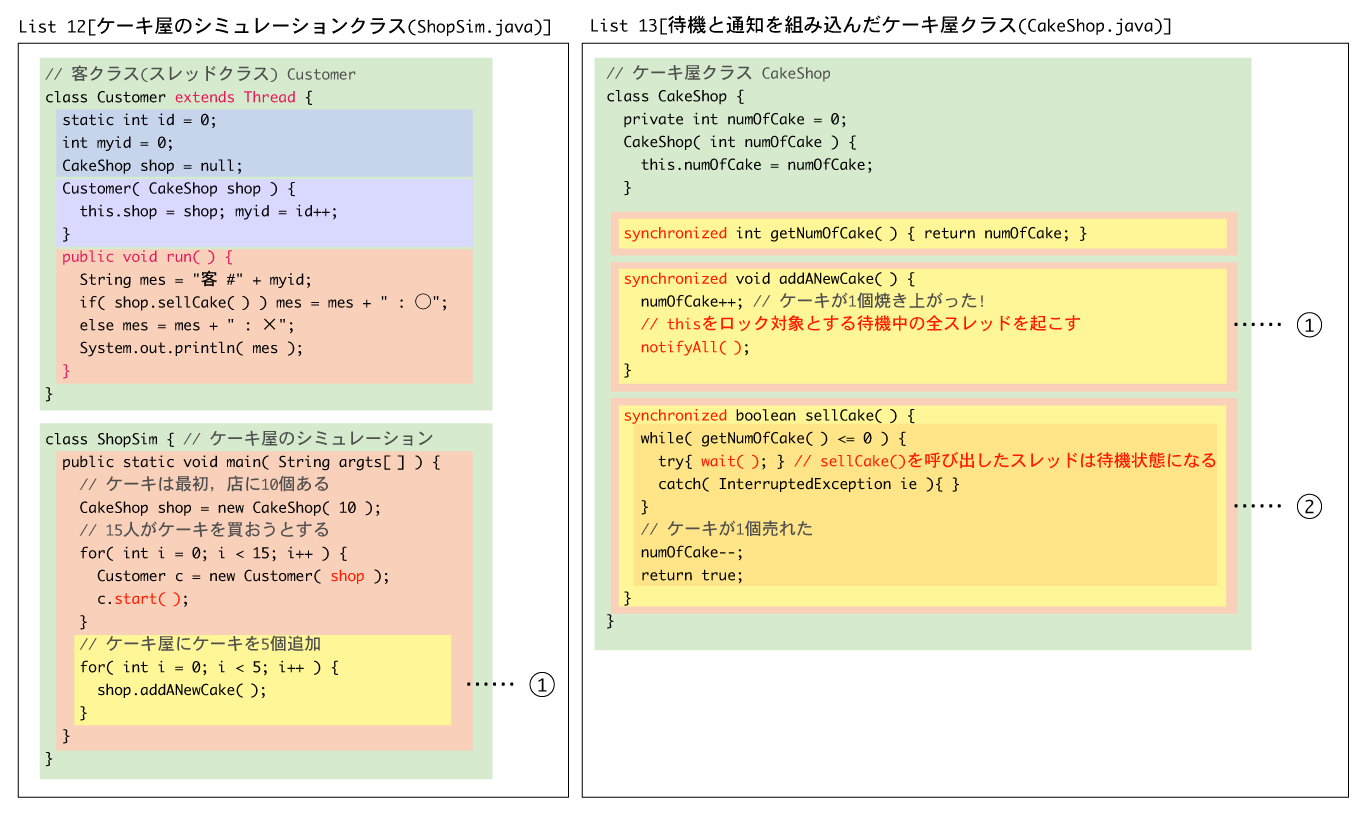Click the line 'class ShopSim { // ケーキ屋のシミュレーション'
1369x813 pixels.
(x=239, y=439)
